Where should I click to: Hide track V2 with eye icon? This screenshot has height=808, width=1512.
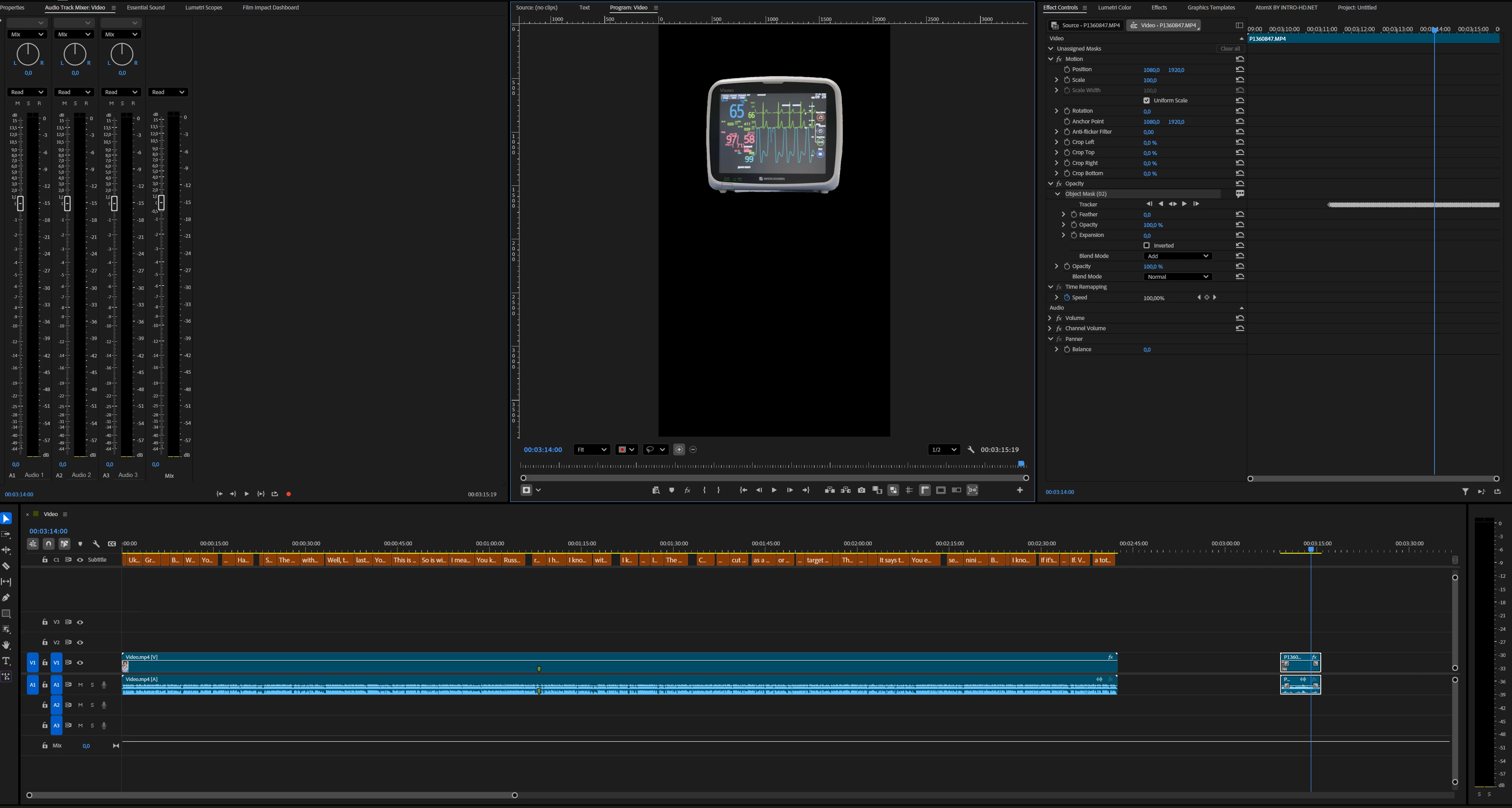(x=80, y=643)
